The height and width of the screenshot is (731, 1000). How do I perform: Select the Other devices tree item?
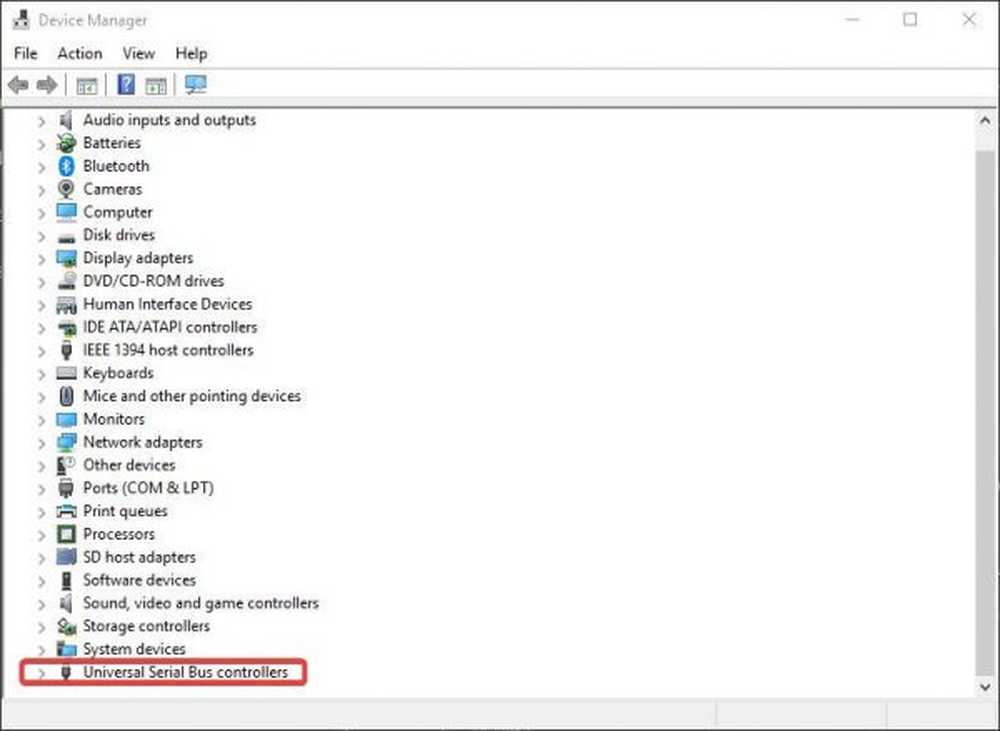129,465
